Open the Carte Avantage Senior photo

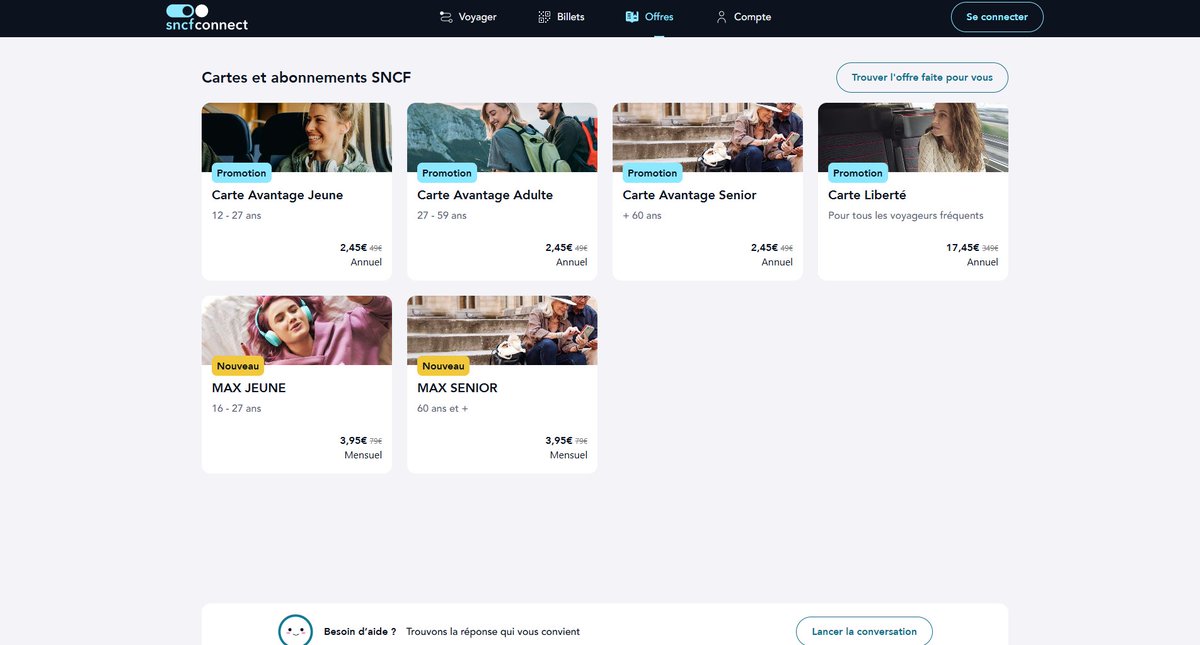[x=708, y=137]
